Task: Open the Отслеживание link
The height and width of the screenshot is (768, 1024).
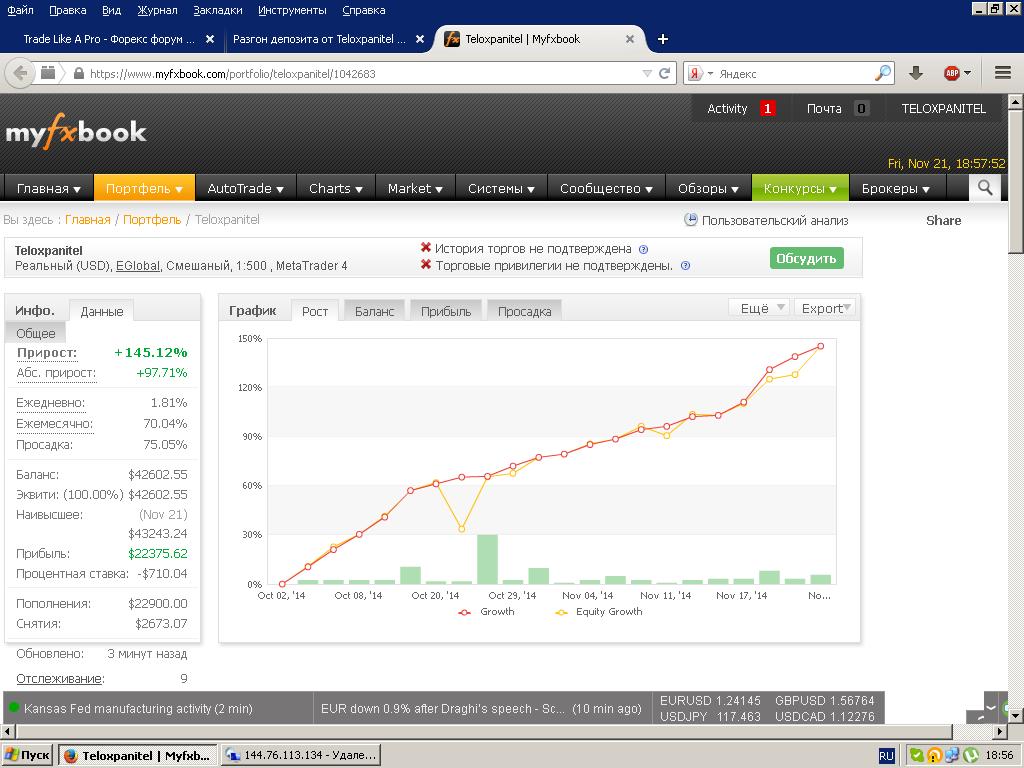Action: coord(60,678)
